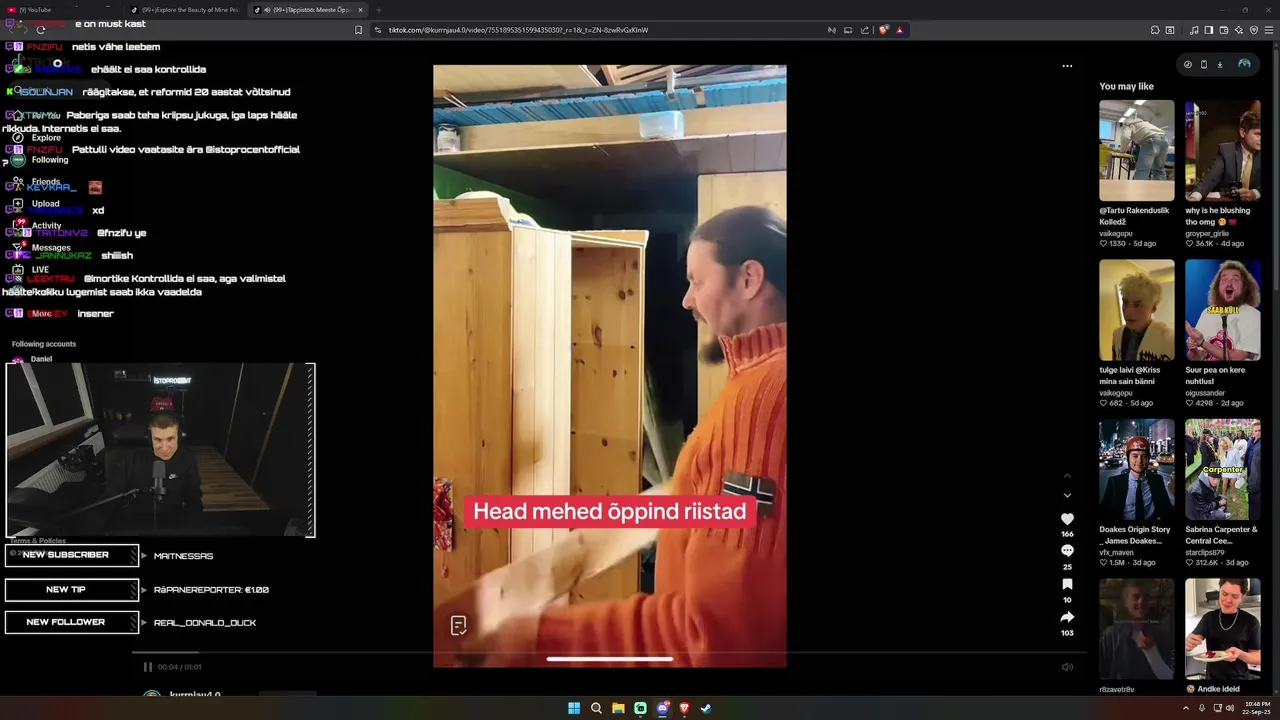The width and height of the screenshot is (1280, 720).
Task: Click the TikTok download app icon
Action: click(x=1220, y=64)
